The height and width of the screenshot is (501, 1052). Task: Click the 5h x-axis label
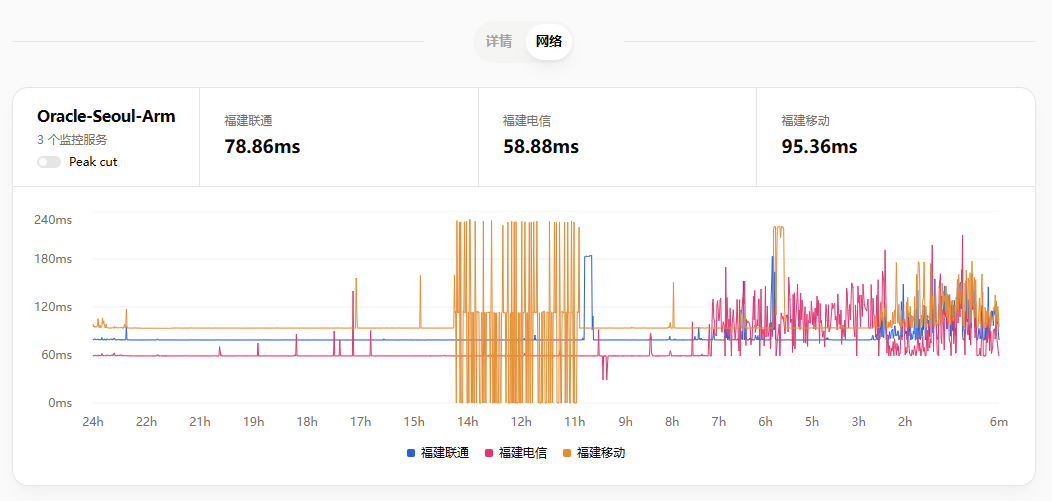click(812, 422)
